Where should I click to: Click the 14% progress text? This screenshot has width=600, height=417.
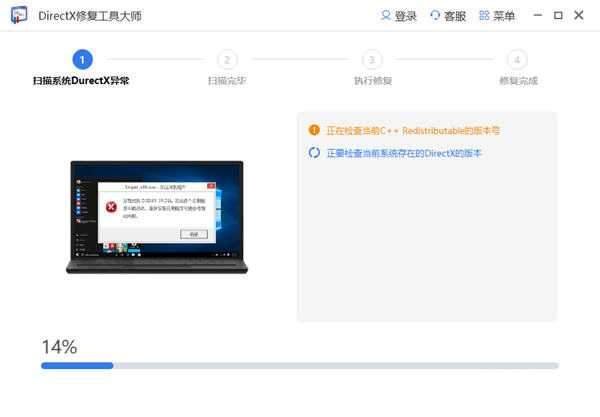pos(59,347)
